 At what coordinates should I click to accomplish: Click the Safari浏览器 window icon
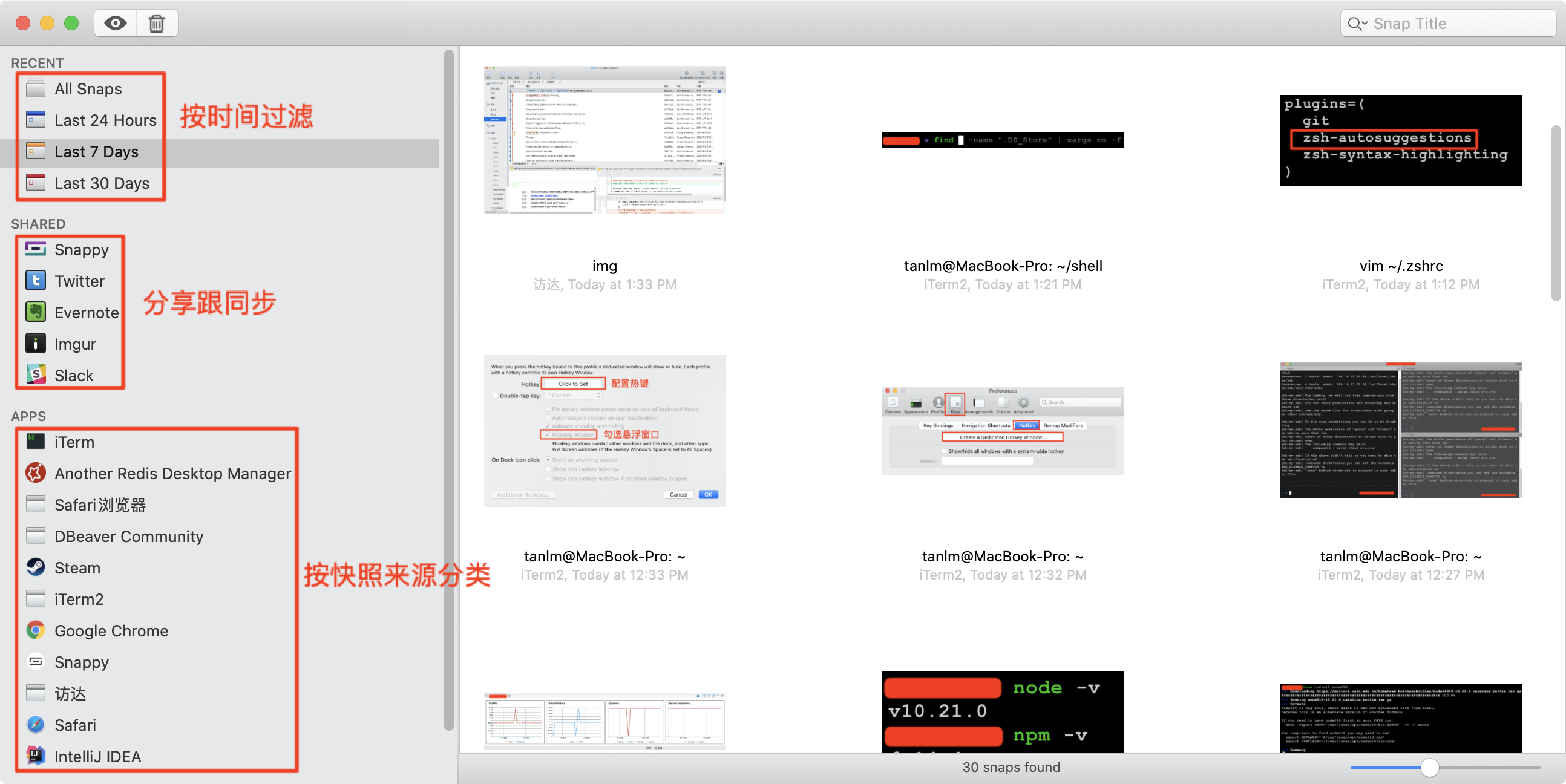[36, 505]
